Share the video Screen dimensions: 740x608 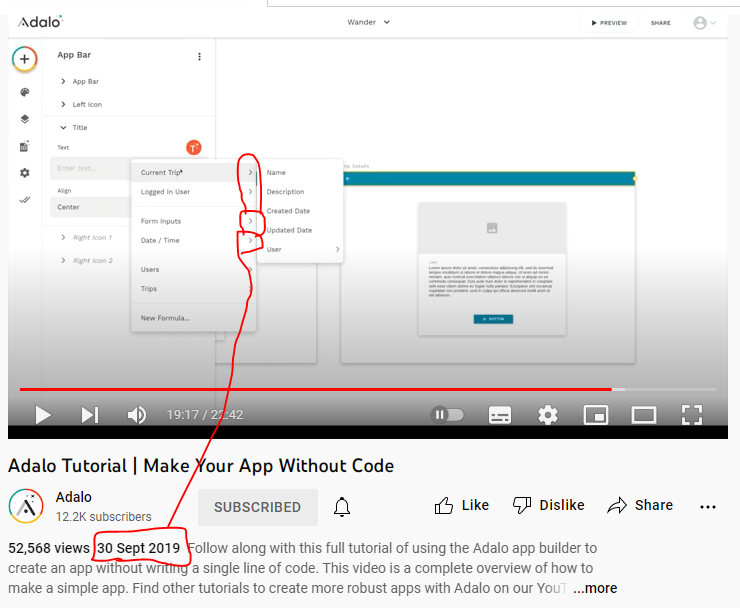(640, 506)
